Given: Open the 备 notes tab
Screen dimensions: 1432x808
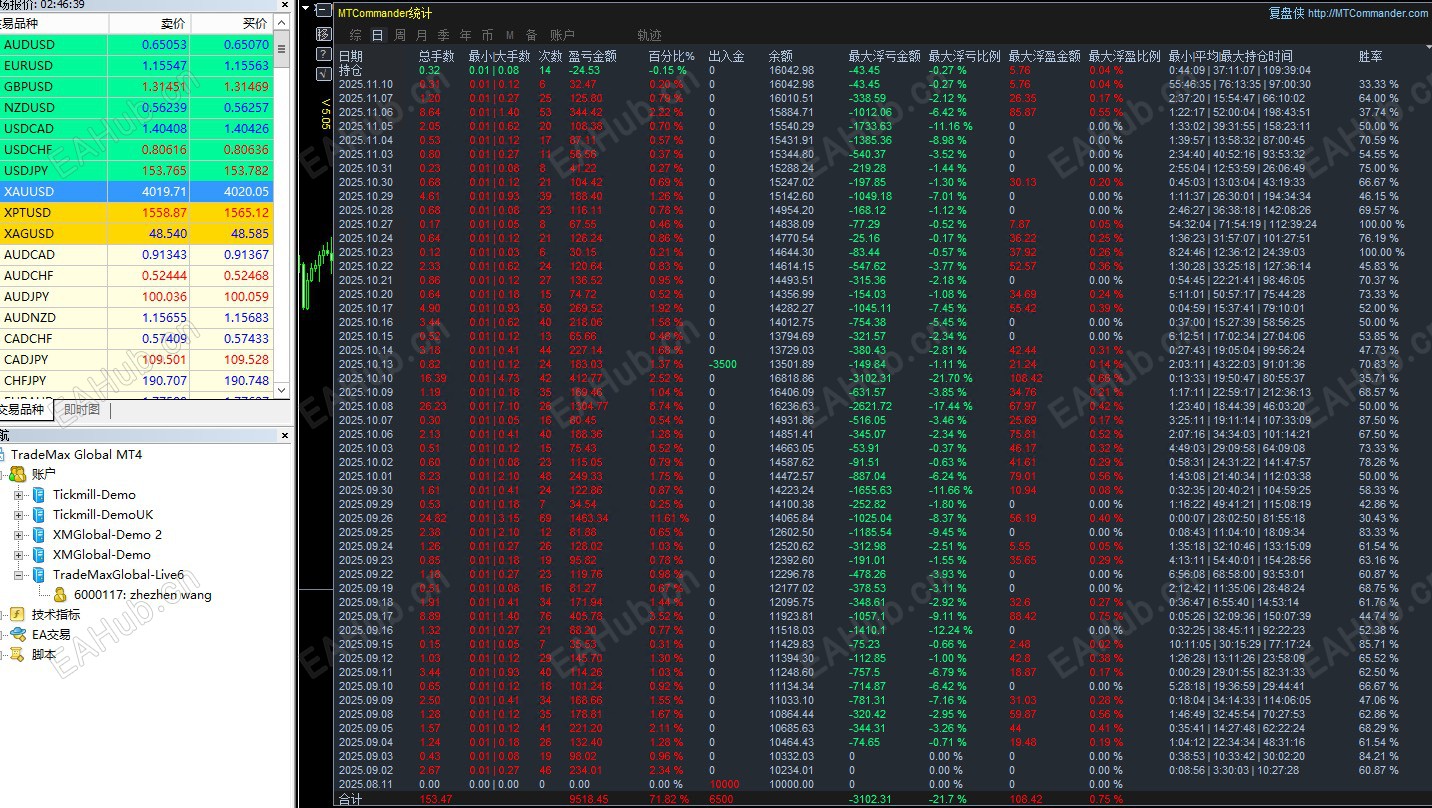Looking at the screenshot, I should pos(531,35).
